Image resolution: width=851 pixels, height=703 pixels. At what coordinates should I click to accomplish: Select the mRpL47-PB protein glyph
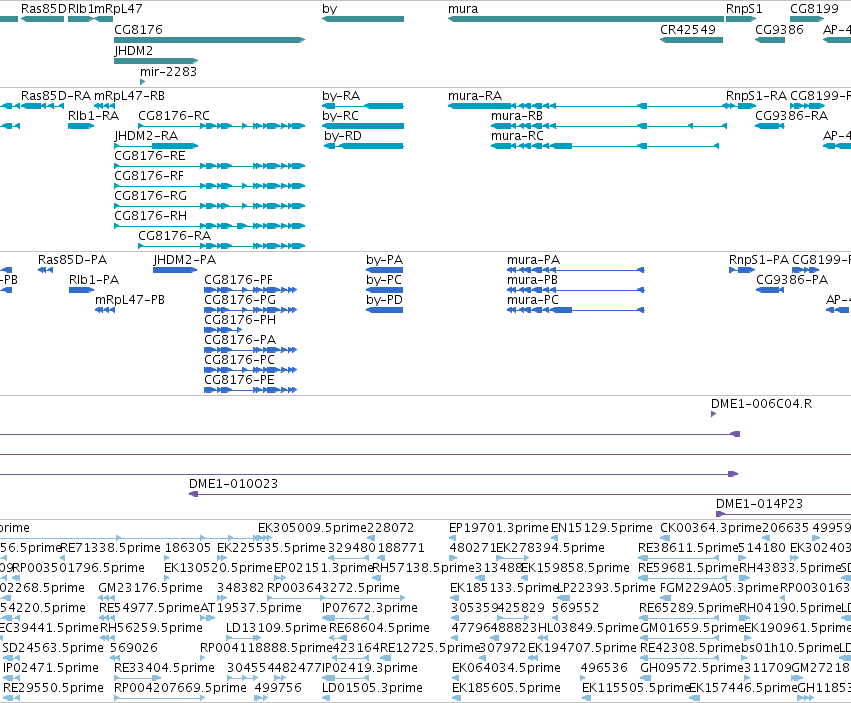(x=105, y=310)
